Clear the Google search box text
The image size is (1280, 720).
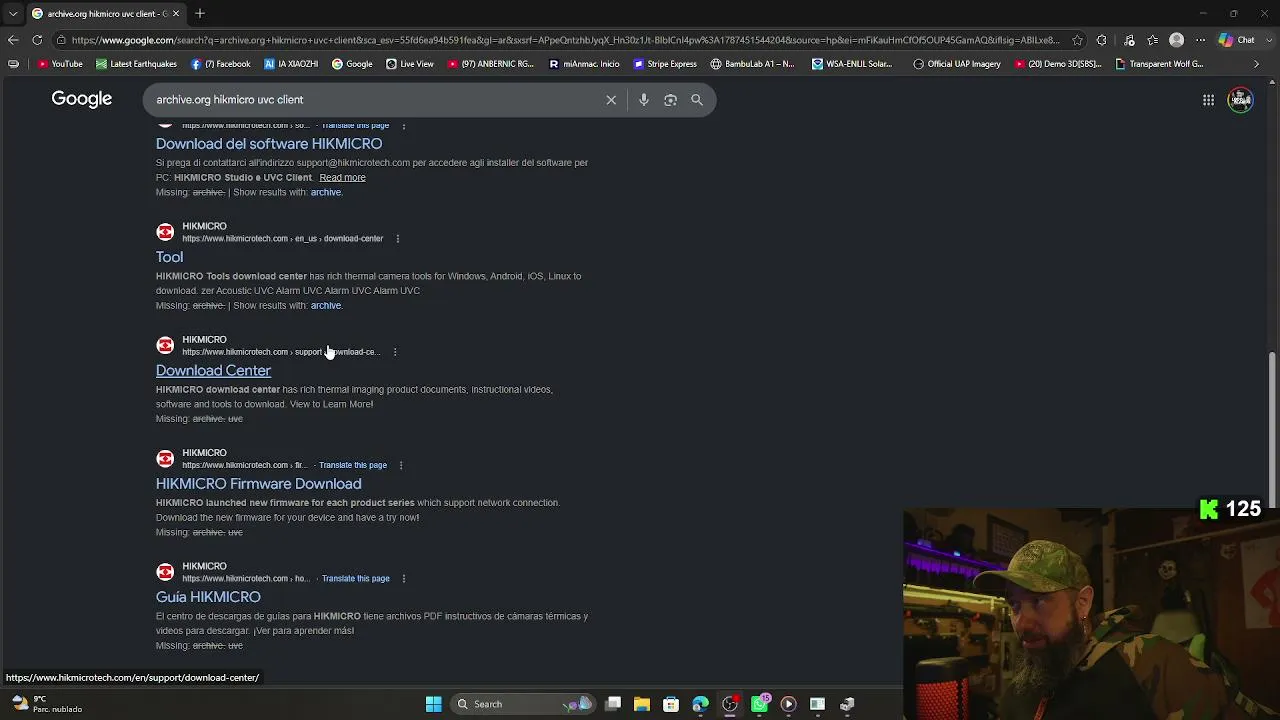pos(611,100)
